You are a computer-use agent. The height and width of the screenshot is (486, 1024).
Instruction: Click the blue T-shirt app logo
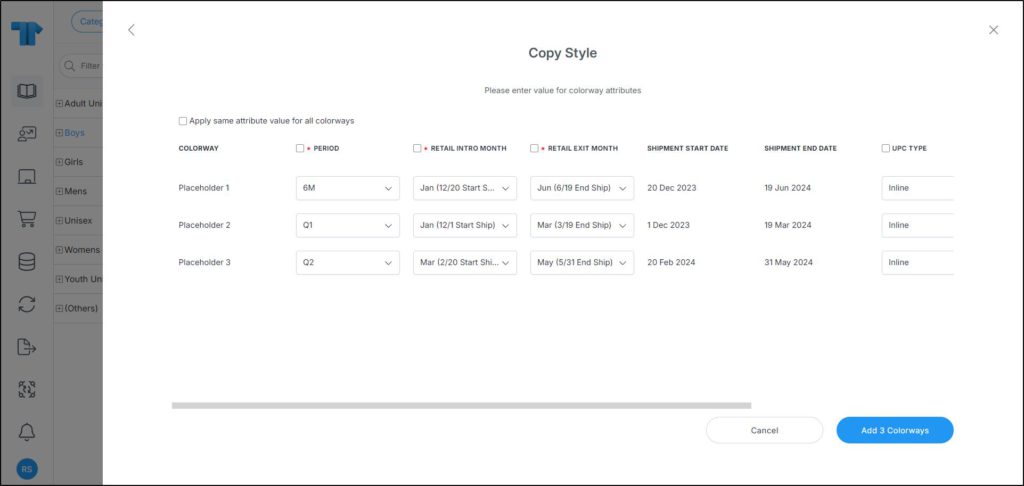point(27,33)
